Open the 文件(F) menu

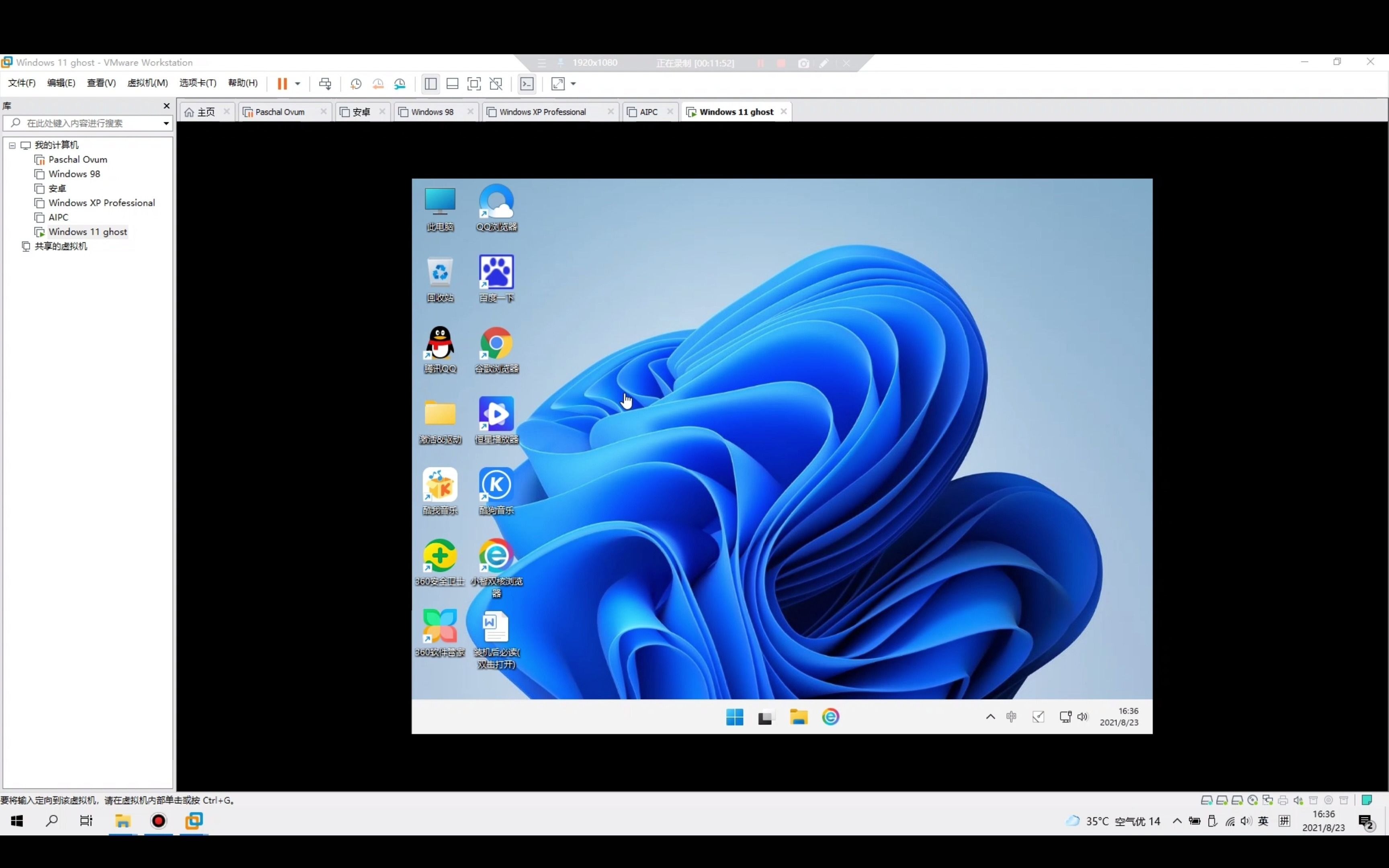coord(22,83)
